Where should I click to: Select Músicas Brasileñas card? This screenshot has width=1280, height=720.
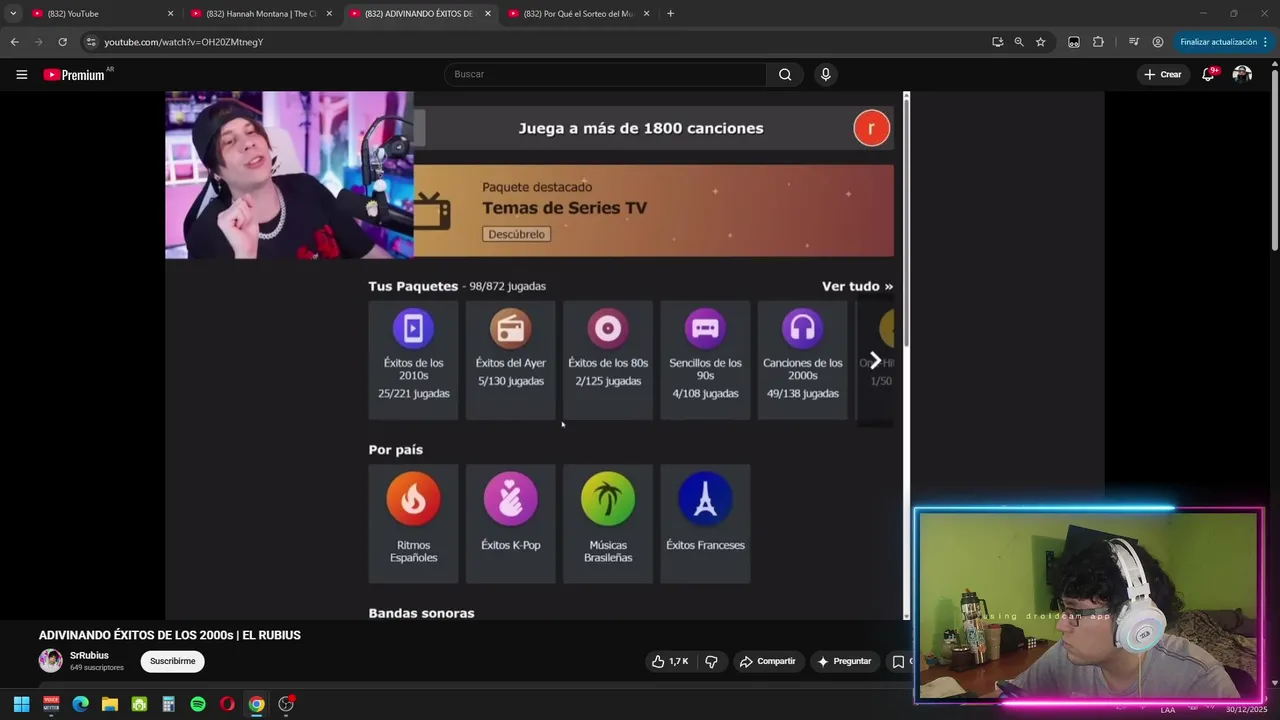point(608,523)
